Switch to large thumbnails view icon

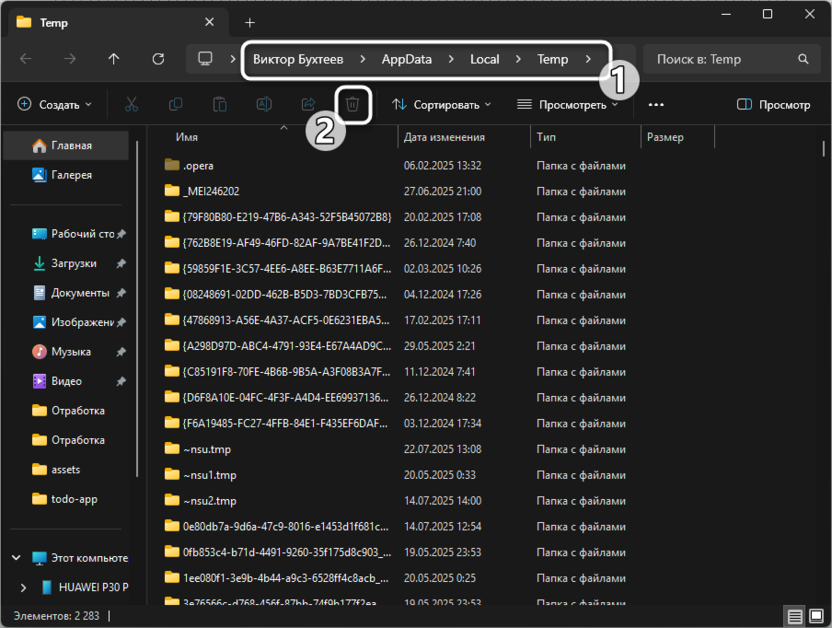815,616
